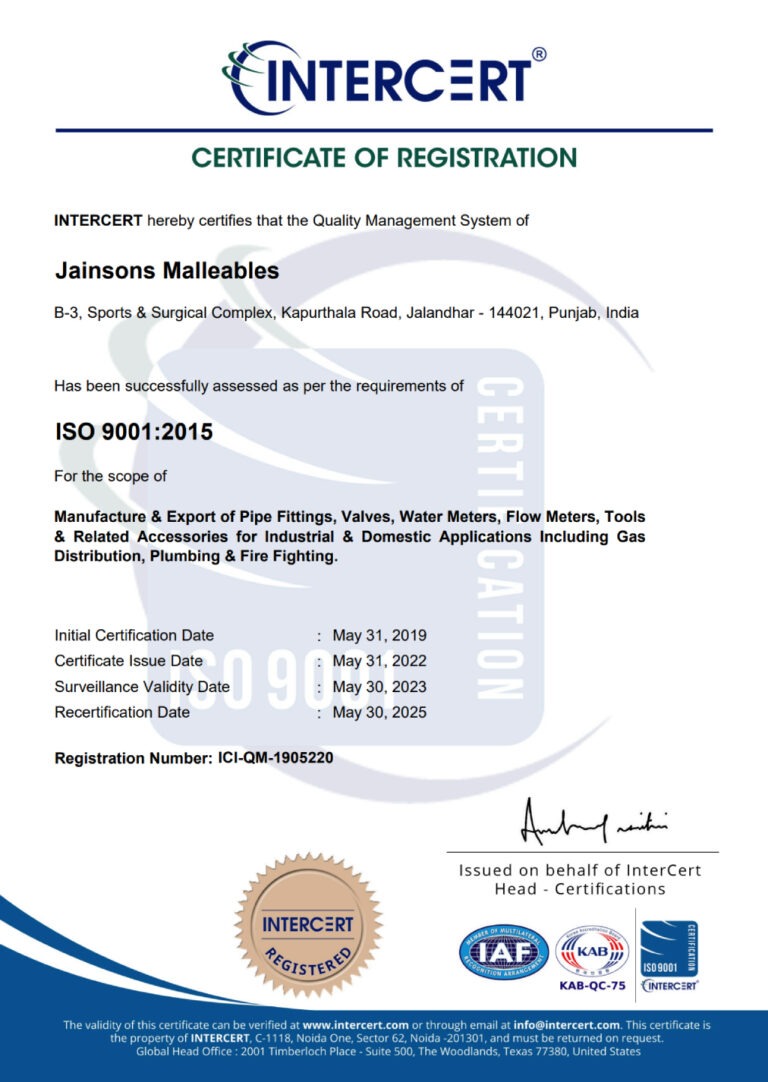Click the address line starting with B-3, Sports & Surgical Complex
The image size is (768, 1082).
346,313
